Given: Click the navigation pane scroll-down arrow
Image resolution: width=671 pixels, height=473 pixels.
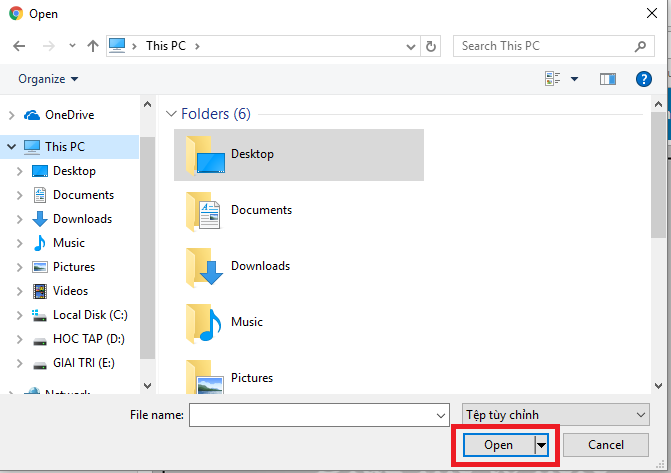Looking at the screenshot, I should pyautogui.click(x=148, y=386).
